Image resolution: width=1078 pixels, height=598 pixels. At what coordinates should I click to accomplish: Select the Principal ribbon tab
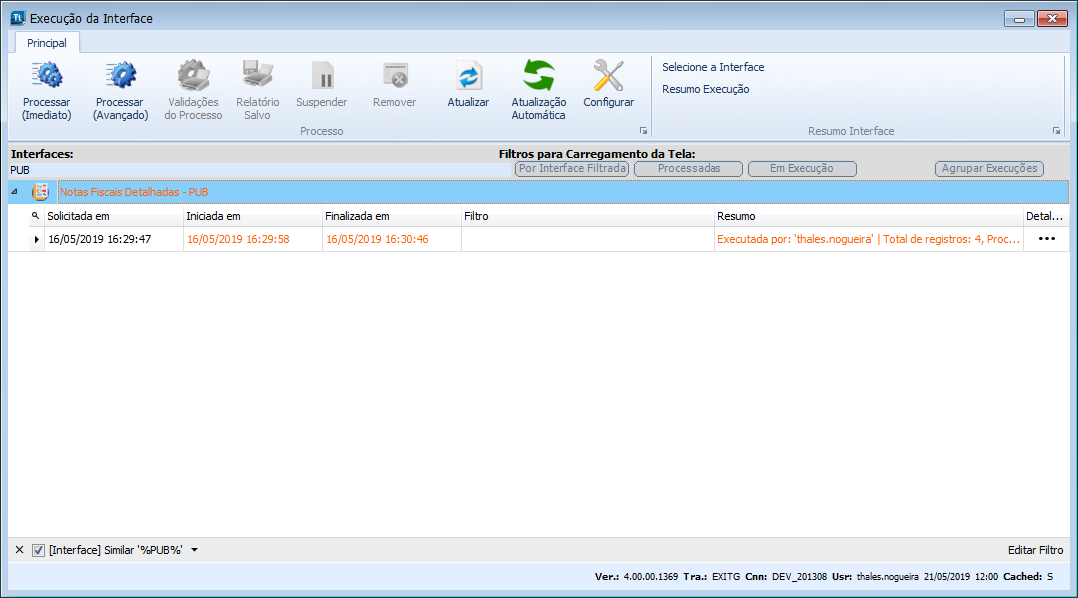pyautogui.click(x=47, y=43)
